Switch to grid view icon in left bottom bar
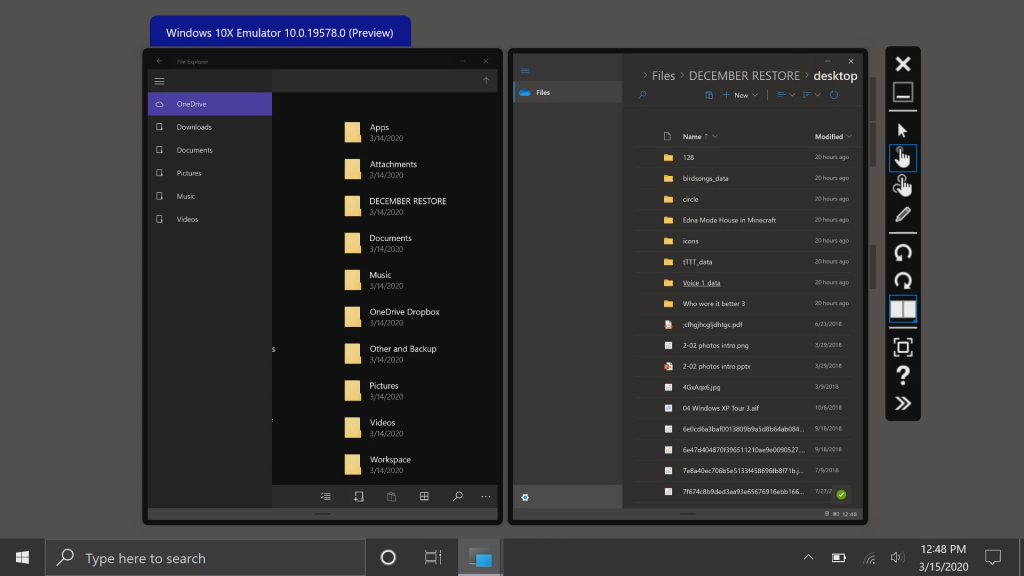Screen dimensions: 1024x576 pos(424,496)
